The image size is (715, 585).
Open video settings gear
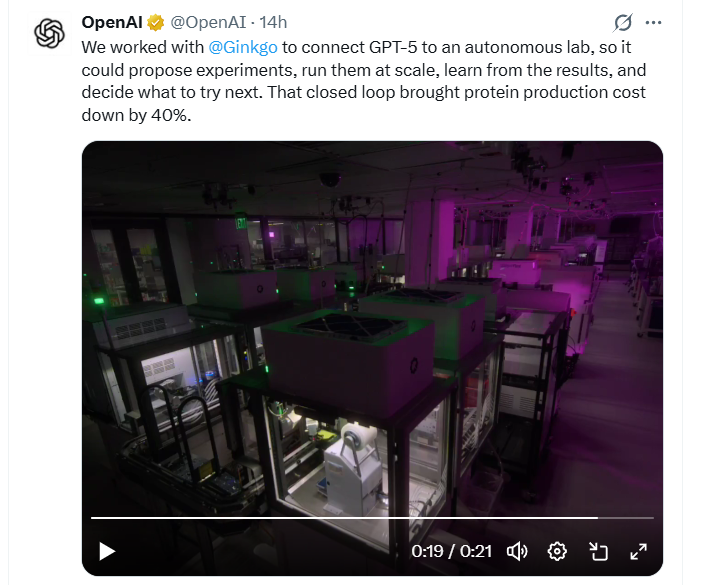[x=558, y=551]
